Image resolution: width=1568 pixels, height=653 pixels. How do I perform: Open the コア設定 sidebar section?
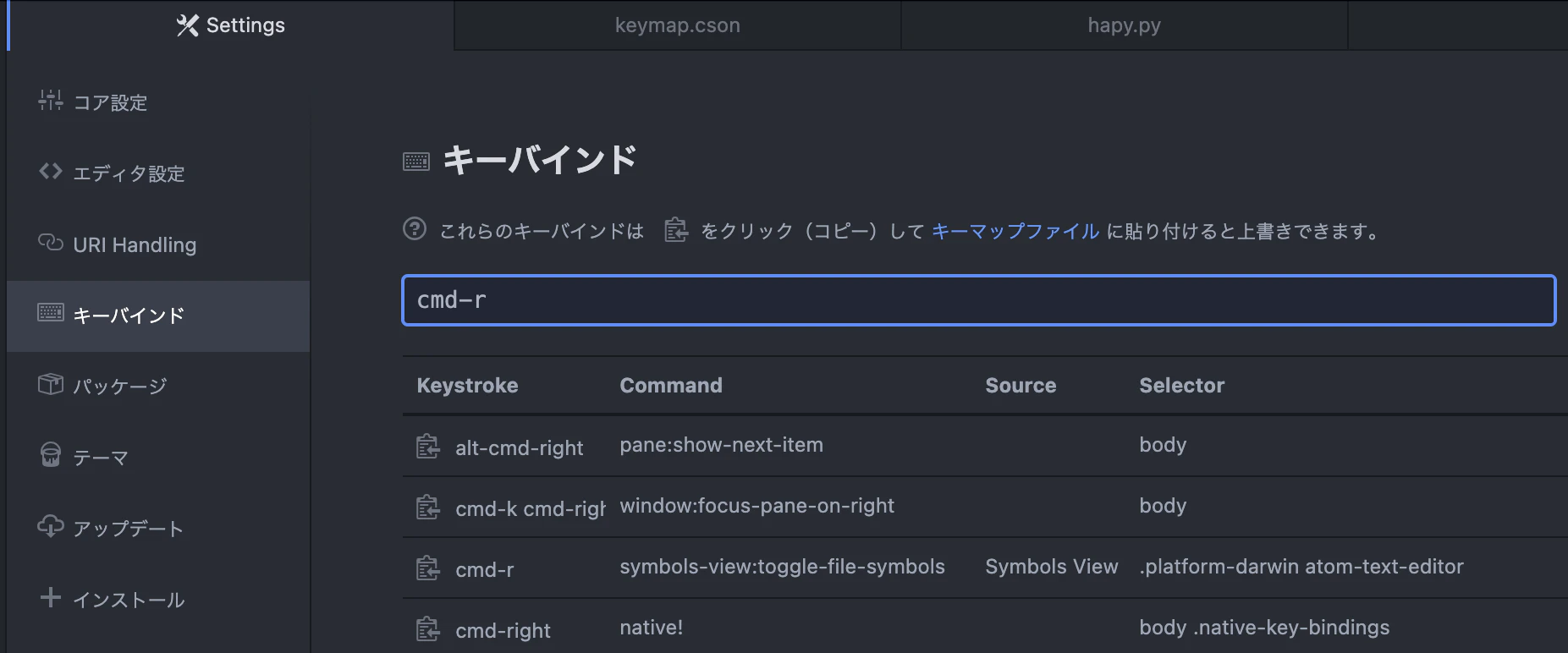[x=158, y=102]
